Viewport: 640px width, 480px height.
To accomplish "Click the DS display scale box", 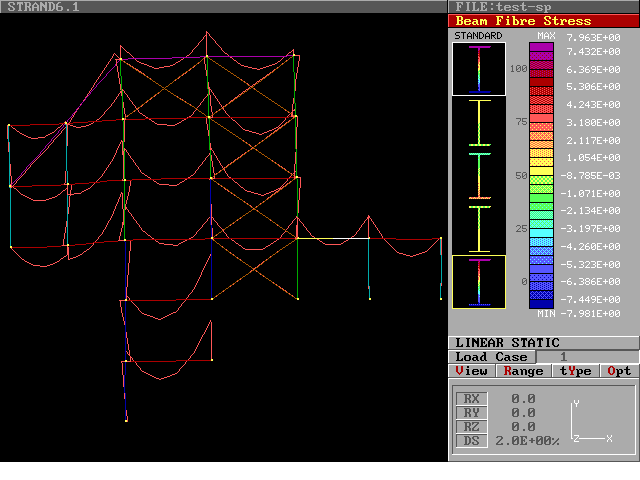I will pos(472,441).
